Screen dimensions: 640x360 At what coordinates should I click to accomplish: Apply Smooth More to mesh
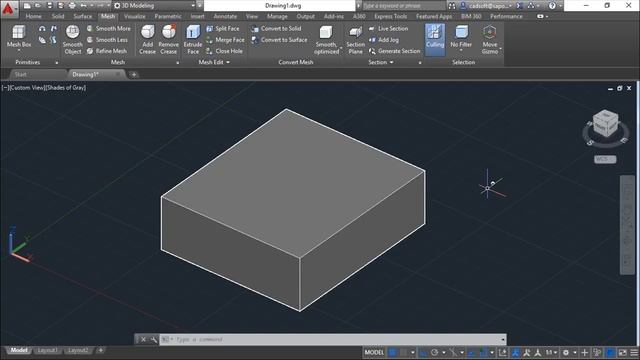tap(109, 29)
